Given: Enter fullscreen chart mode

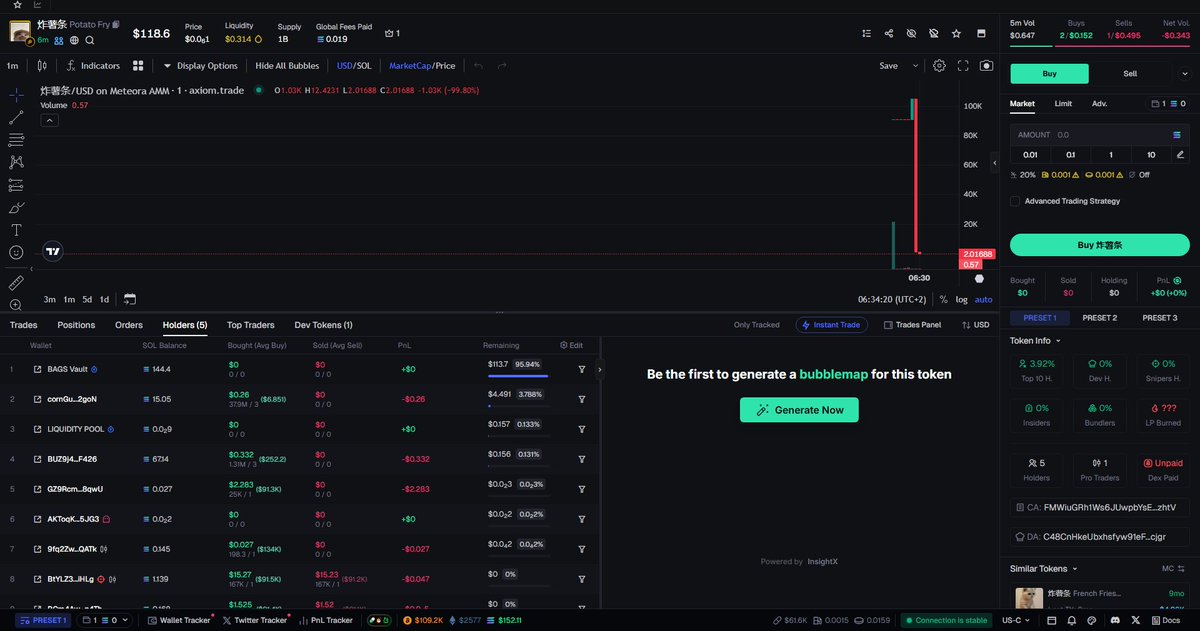Looking at the screenshot, I should tap(963, 66).
